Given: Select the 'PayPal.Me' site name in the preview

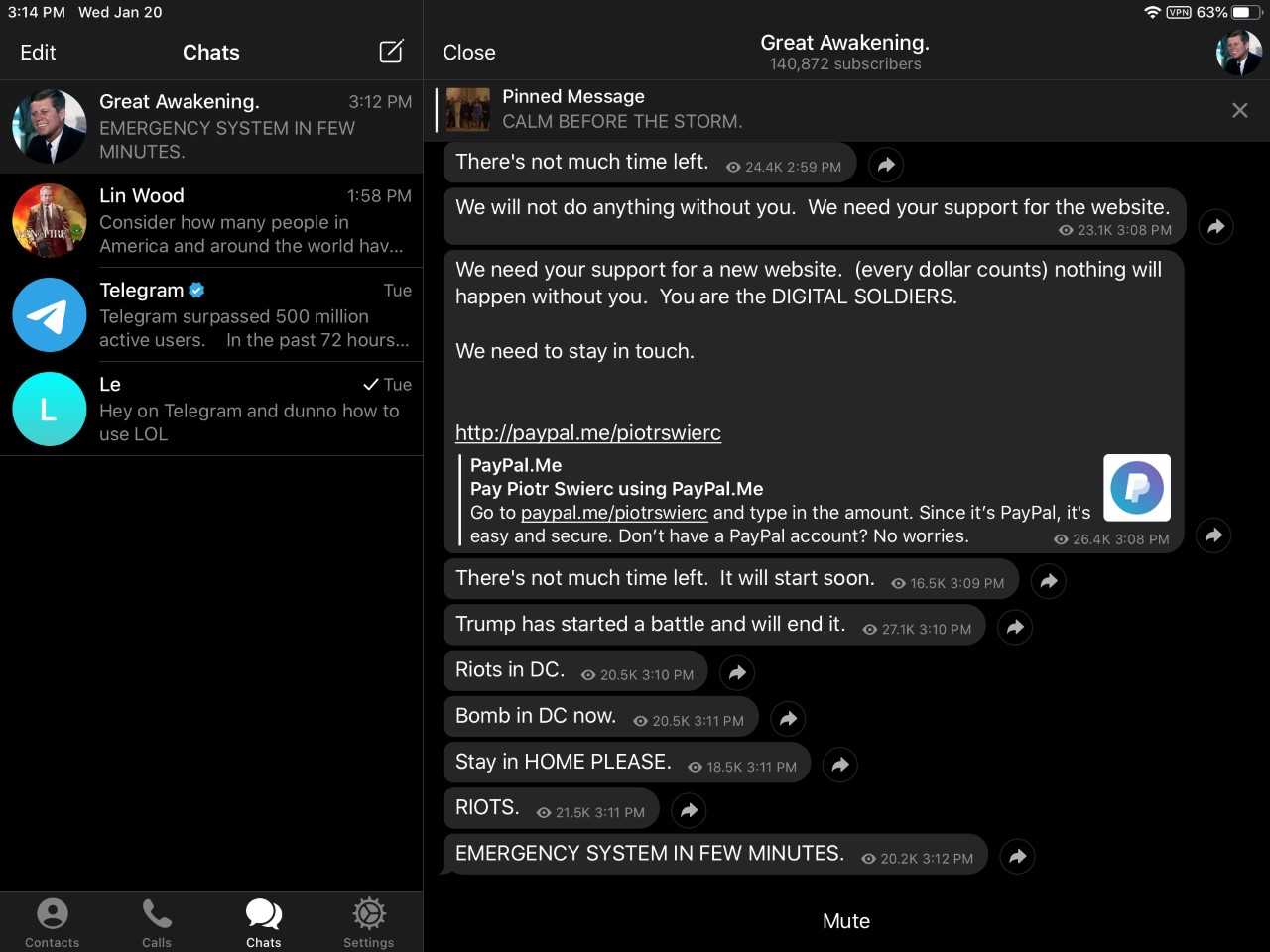Looking at the screenshot, I should 516,465.
